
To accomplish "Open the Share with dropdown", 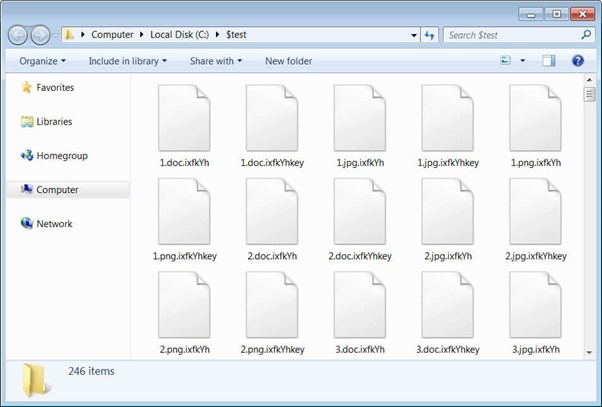I will (x=216, y=61).
